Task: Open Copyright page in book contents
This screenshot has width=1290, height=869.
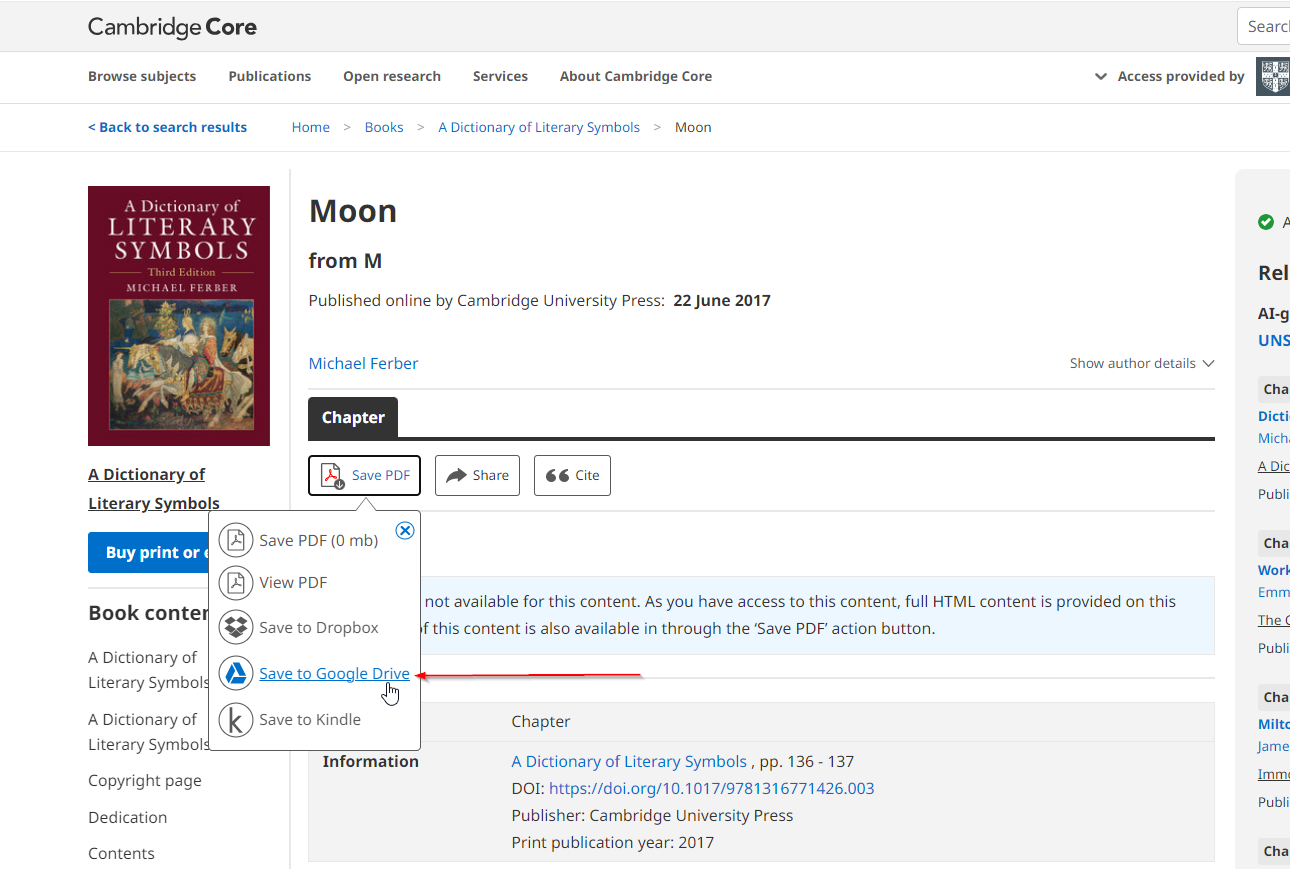Action: pos(145,780)
